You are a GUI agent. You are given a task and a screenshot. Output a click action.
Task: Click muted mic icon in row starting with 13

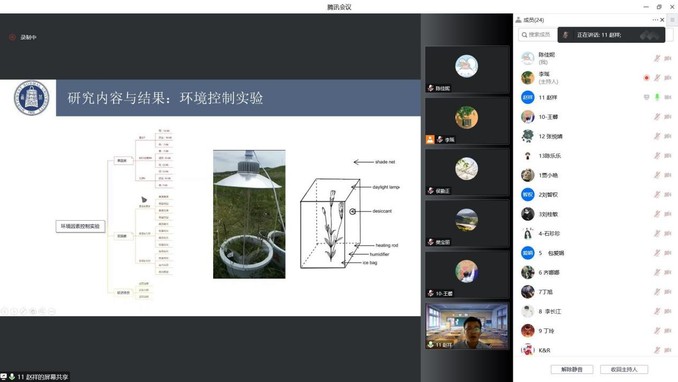[x=657, y=156]
